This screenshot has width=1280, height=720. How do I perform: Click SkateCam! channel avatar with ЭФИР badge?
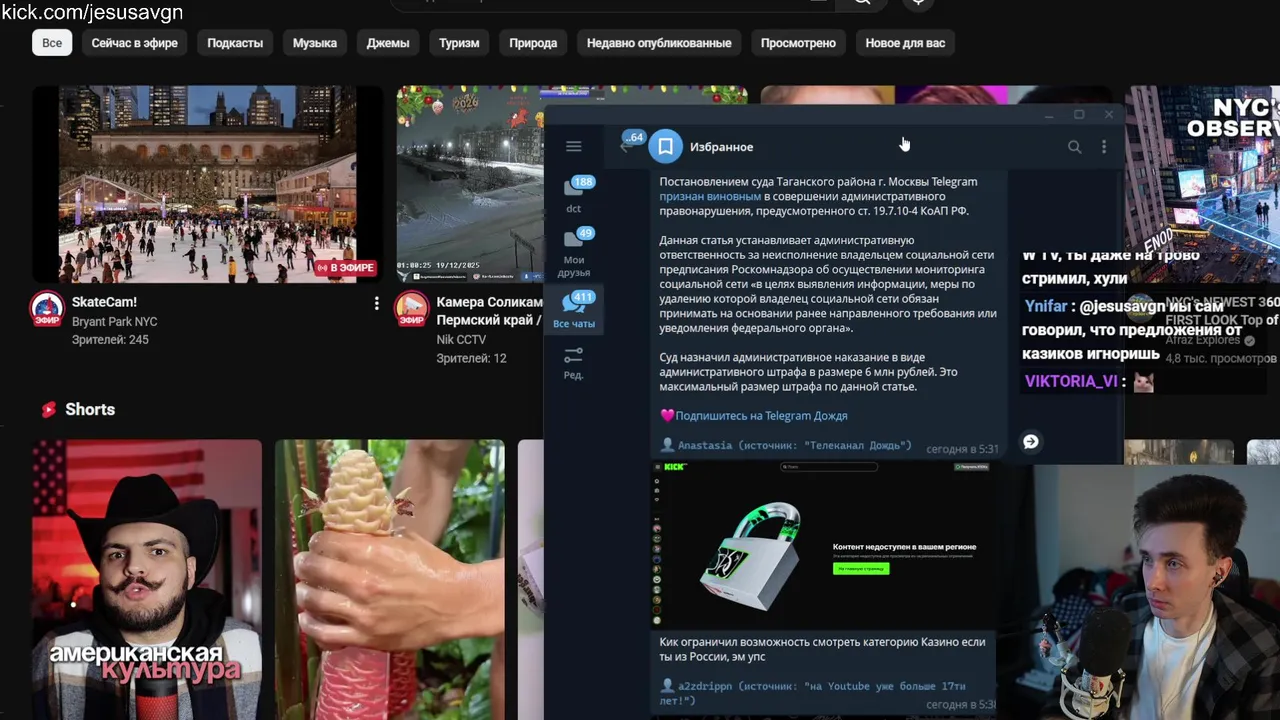(x=47, y=309)
